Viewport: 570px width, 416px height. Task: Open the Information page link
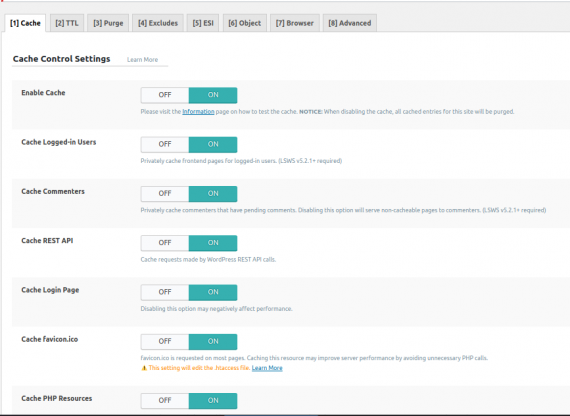(198, 112)
